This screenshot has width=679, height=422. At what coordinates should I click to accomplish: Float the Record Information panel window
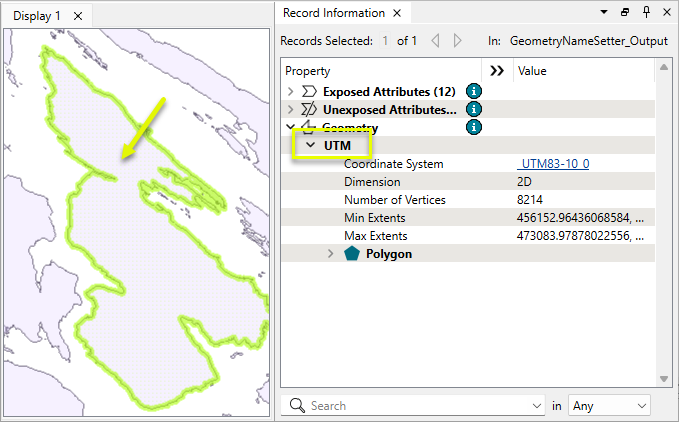625,13
